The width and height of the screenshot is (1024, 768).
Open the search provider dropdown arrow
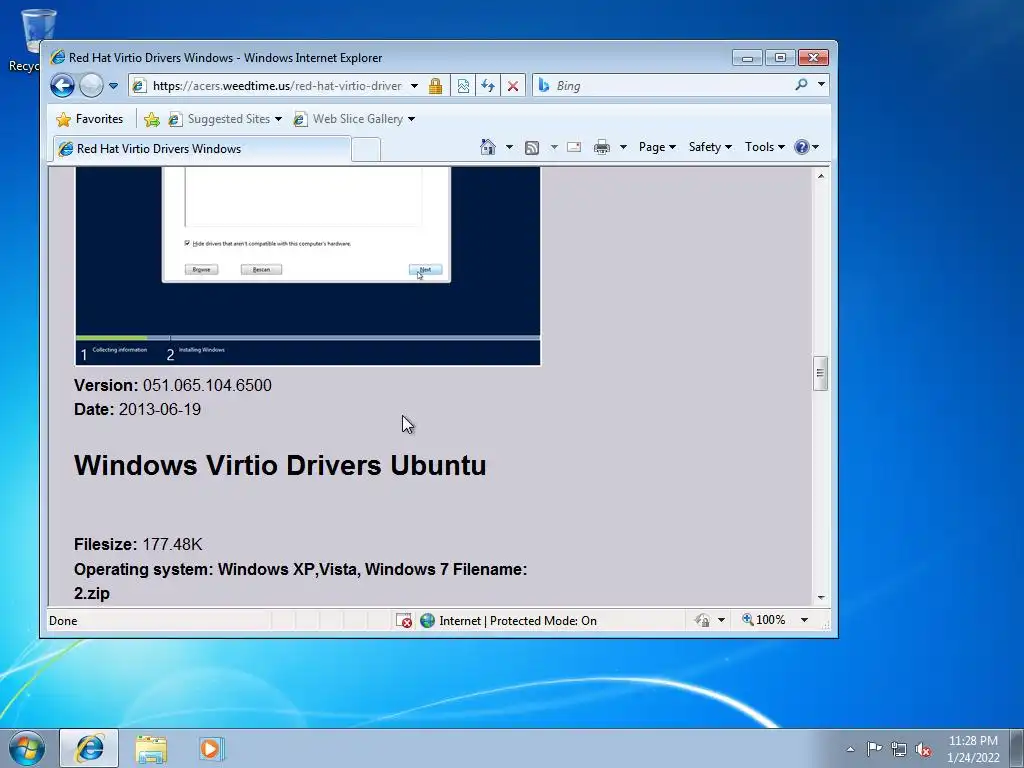pos(822,84)
